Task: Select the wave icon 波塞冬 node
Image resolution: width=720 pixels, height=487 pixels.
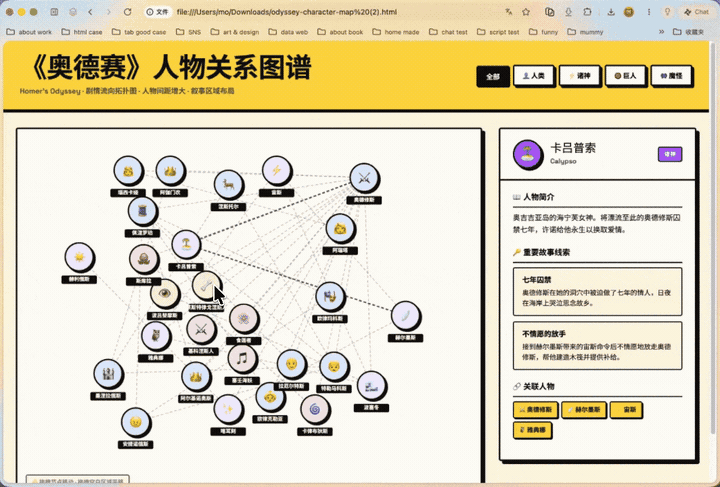Action: click(371, 386)
